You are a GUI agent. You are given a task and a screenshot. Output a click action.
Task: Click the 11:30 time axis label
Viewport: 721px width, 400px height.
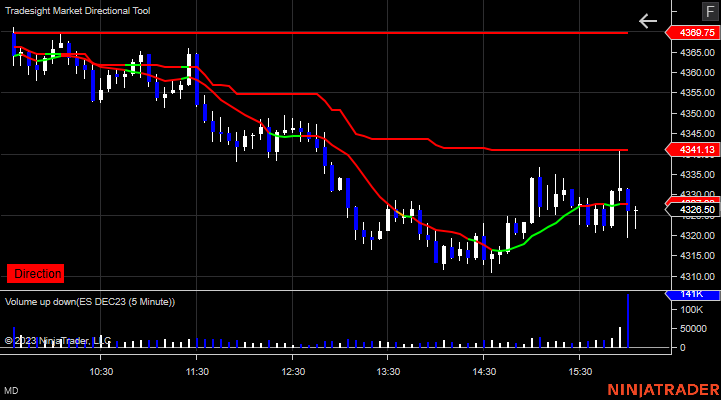coord(197,371)
